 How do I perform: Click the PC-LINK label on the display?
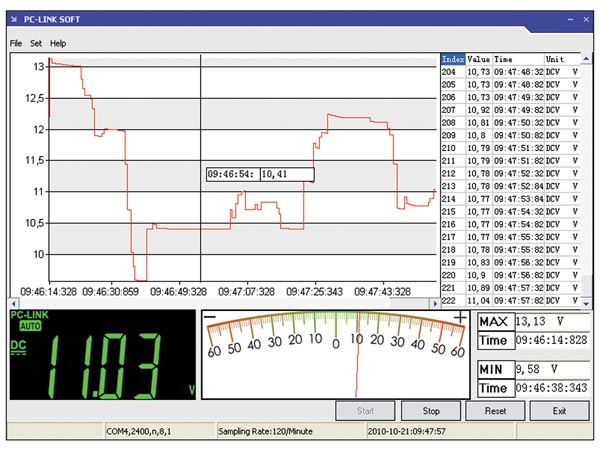(x=29, y=315)
